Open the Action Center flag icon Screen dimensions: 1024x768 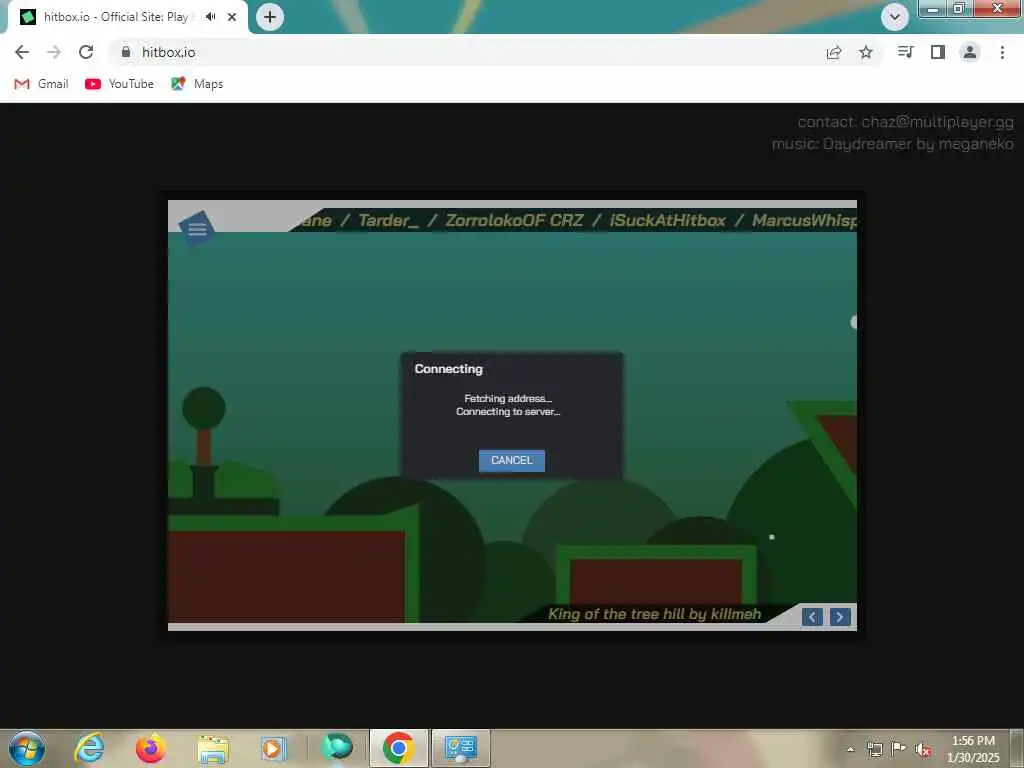click(899, 748)
